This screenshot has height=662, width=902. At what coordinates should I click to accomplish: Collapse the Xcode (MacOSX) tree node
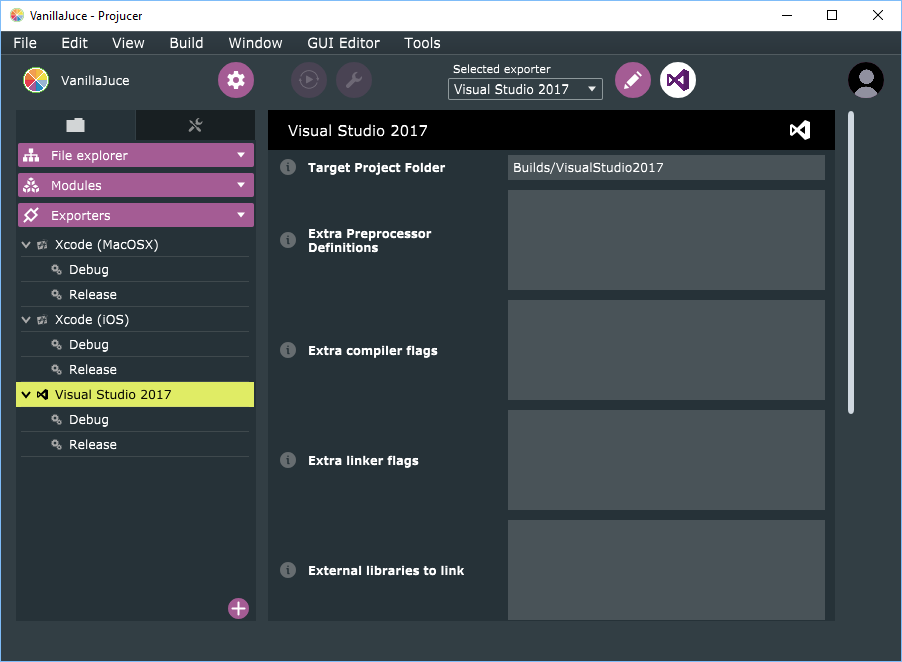click(26, 244)
